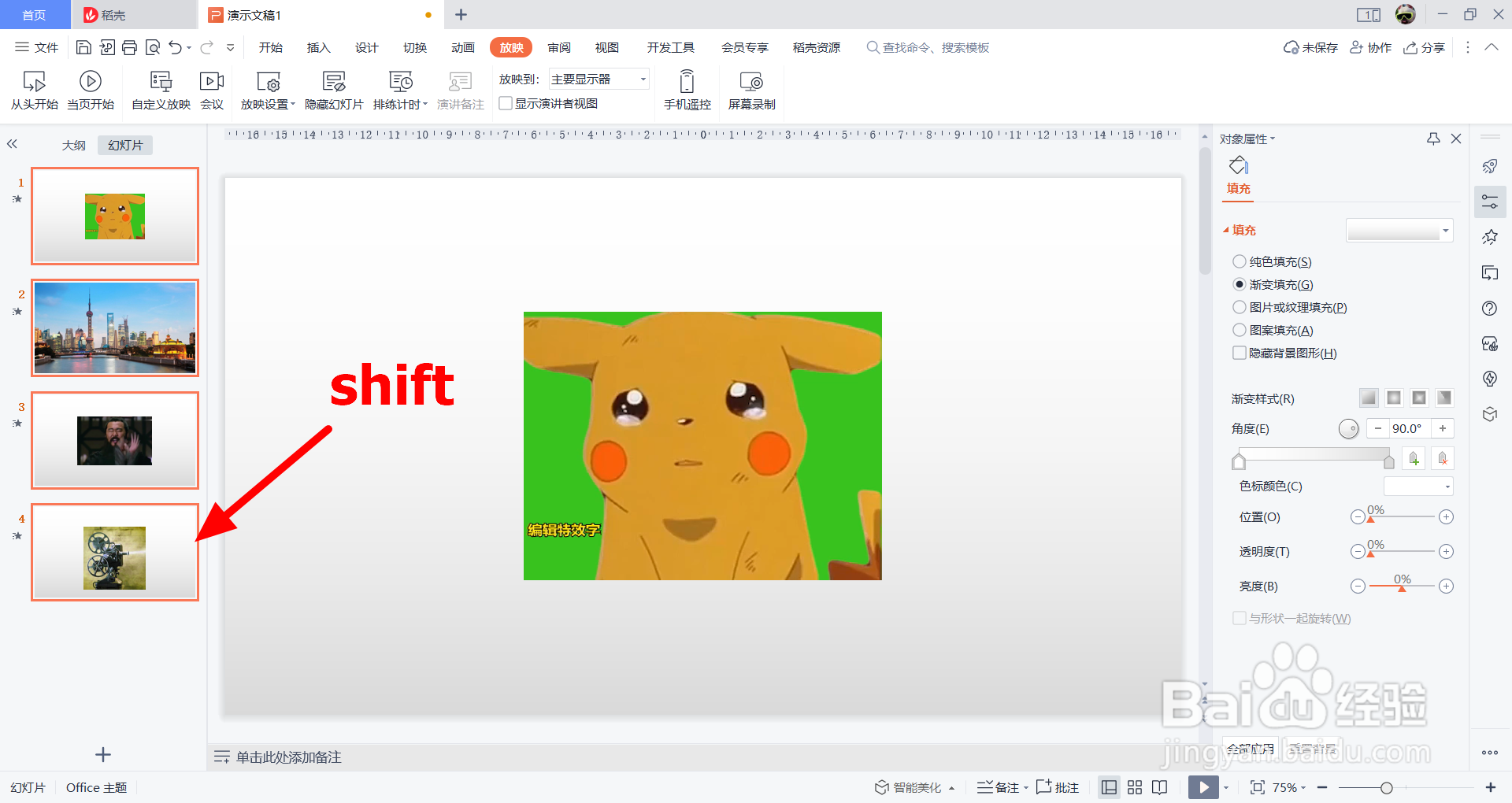Click the save icon in quick toolbar
Viewport: 1512px width, 803px height.
coord(83,48)
